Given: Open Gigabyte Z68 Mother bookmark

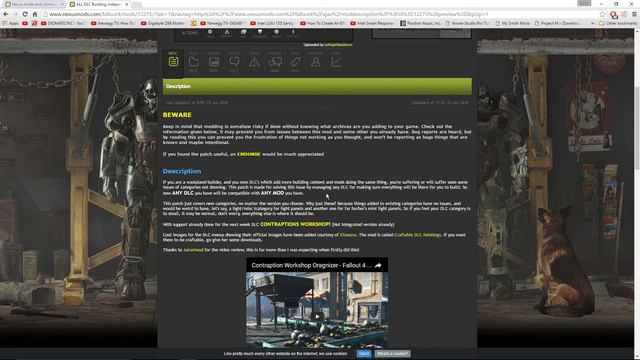Looking at the screenshot, I should pyautogui.click(x=162, y=23).
